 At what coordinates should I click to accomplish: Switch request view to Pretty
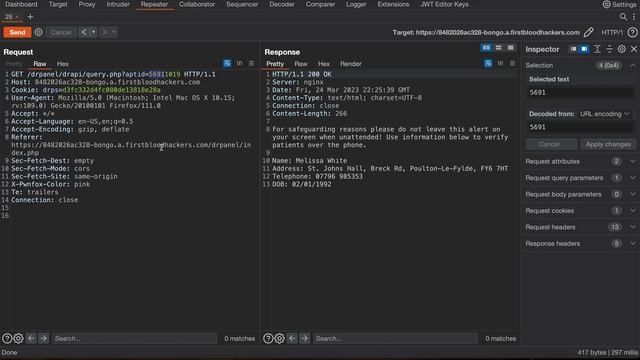[14, 64]
